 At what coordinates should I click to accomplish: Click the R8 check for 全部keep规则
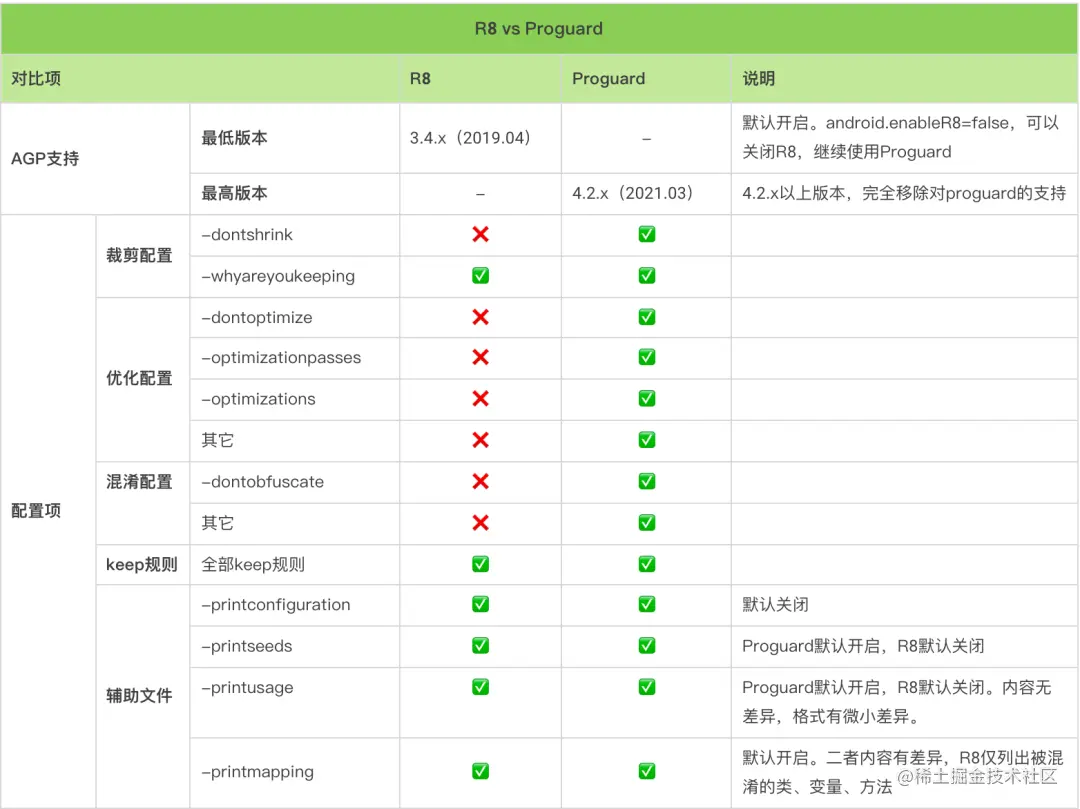[x=481, y=564]
